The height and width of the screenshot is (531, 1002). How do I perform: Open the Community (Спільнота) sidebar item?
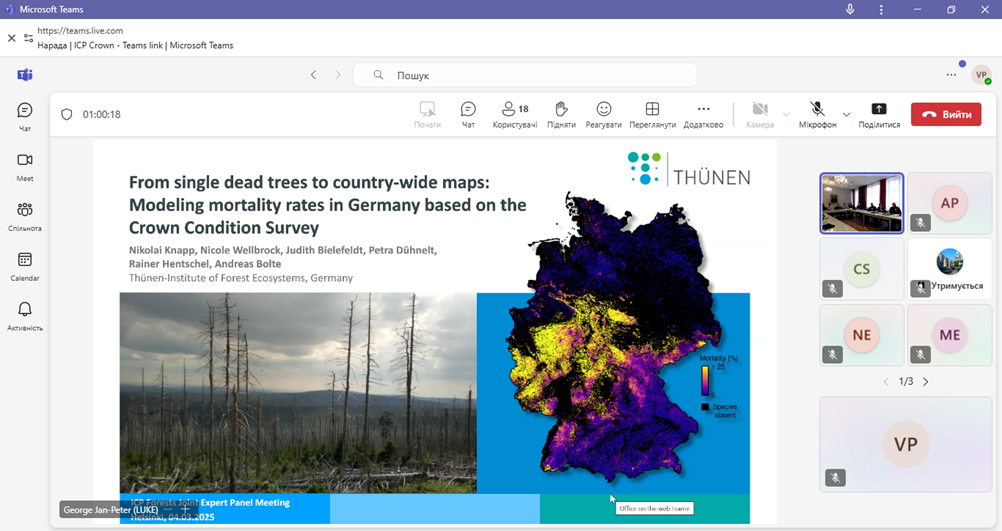pyautogui.click(x=24, y=217)
